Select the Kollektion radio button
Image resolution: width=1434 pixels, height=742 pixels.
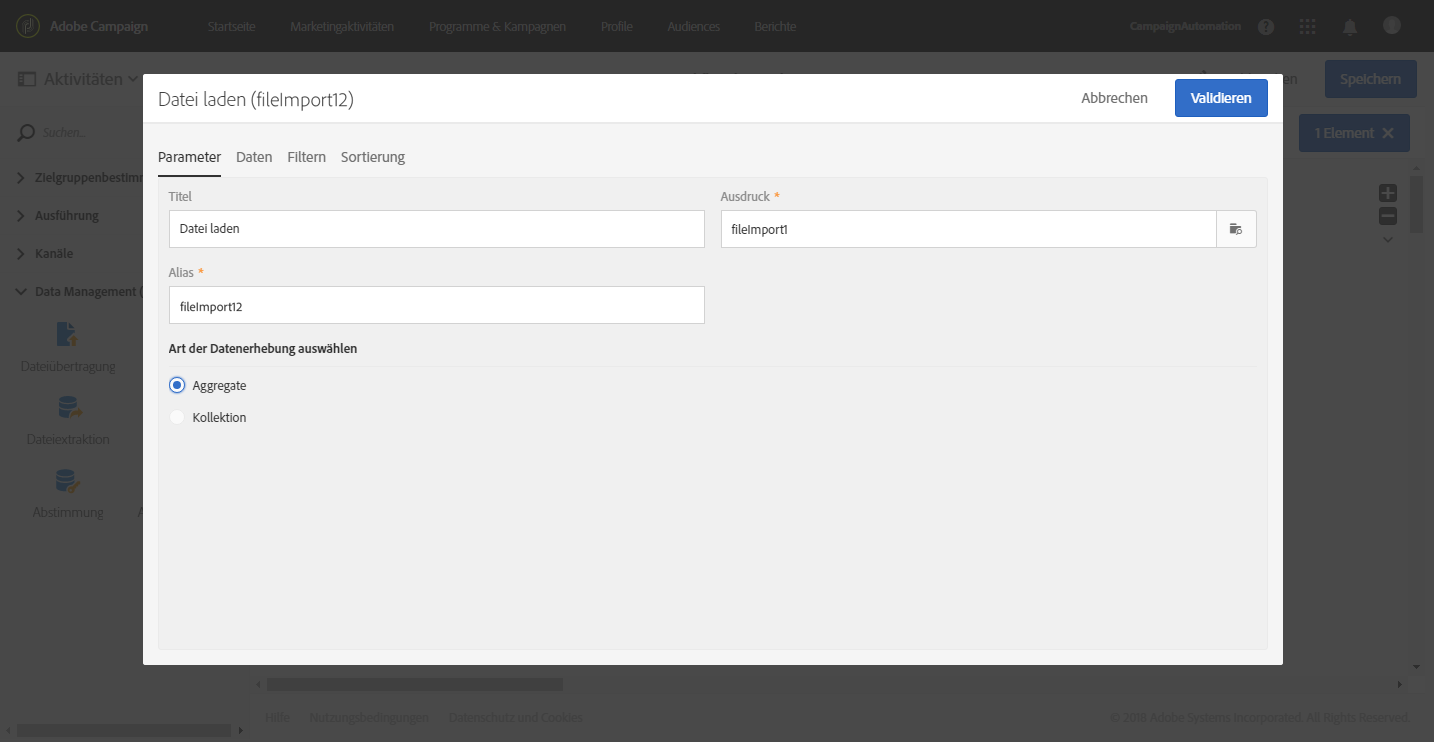point(177,417)
